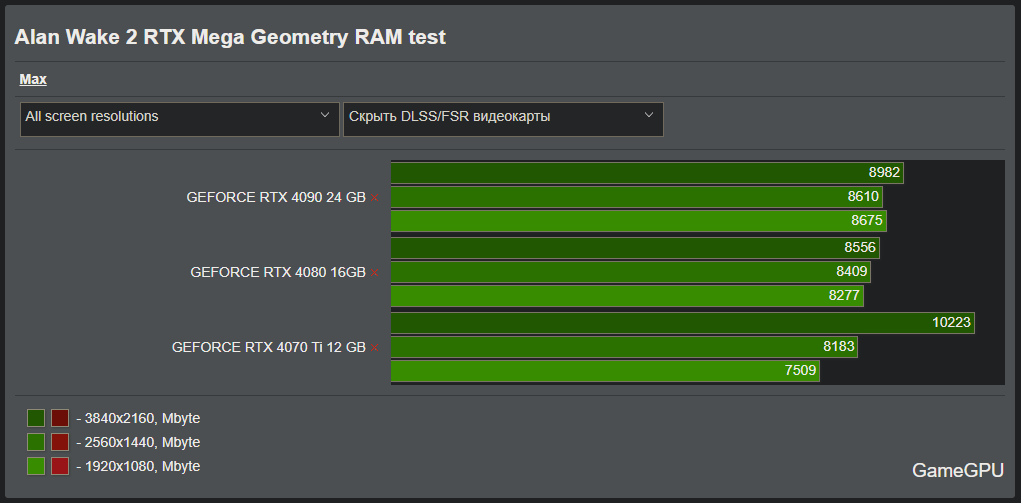Click the green 2560x1440 legend swatch
The width and height of the screenshot is (1021, 503).
tap(36, 442)
